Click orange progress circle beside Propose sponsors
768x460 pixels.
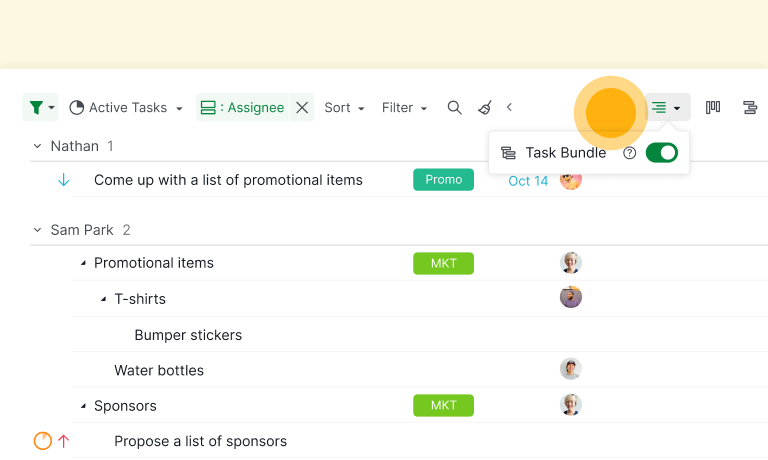[x=43, y=441]
